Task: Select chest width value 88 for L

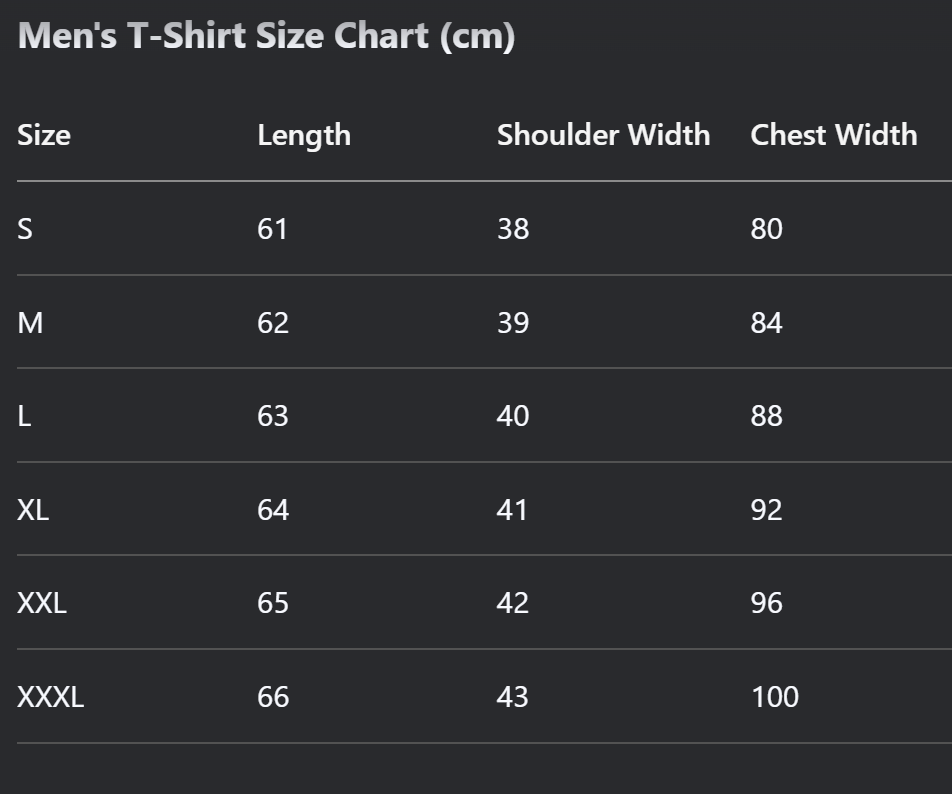Action: click(x=766, y=416)
